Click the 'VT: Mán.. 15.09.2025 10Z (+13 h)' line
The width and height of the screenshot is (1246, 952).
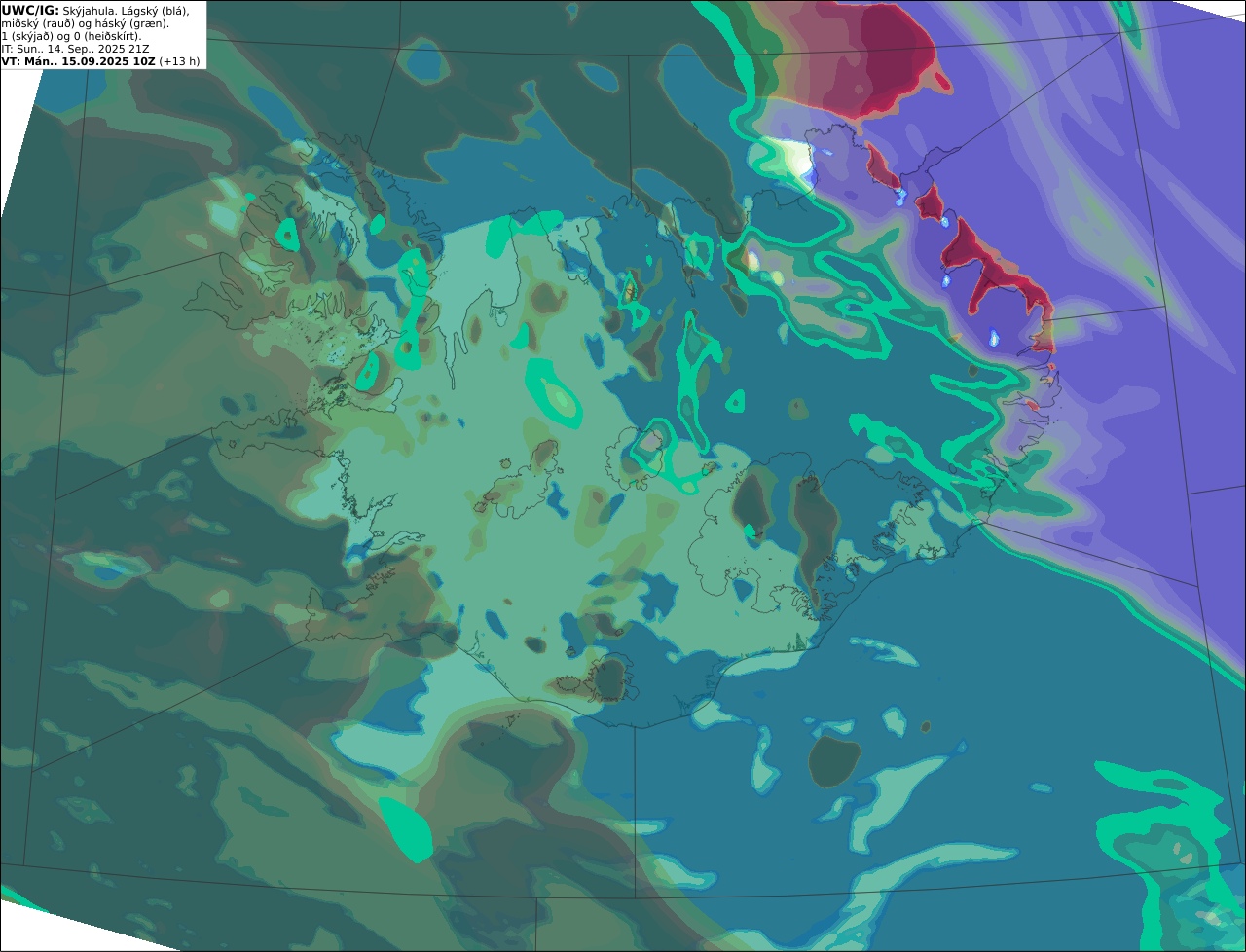tap(100, 61)
